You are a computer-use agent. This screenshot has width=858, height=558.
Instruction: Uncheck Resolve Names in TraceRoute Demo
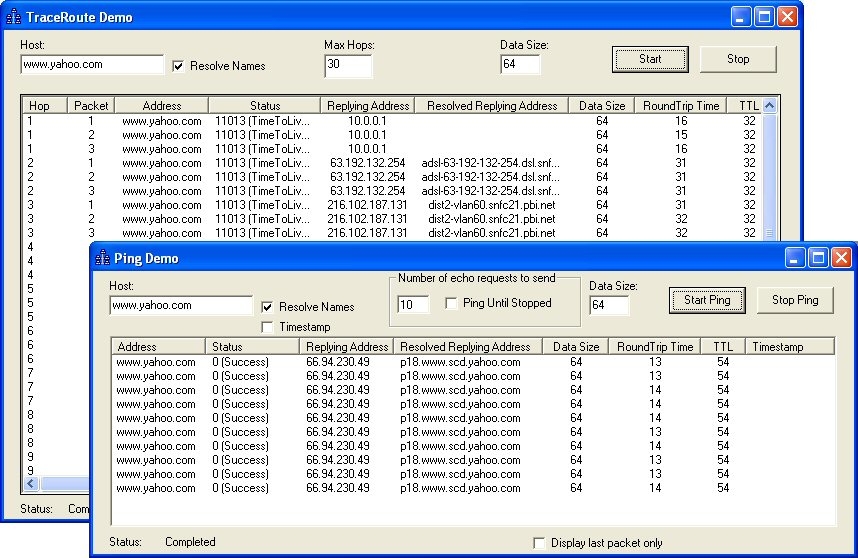pyautogui.click(x=178, y=66)
